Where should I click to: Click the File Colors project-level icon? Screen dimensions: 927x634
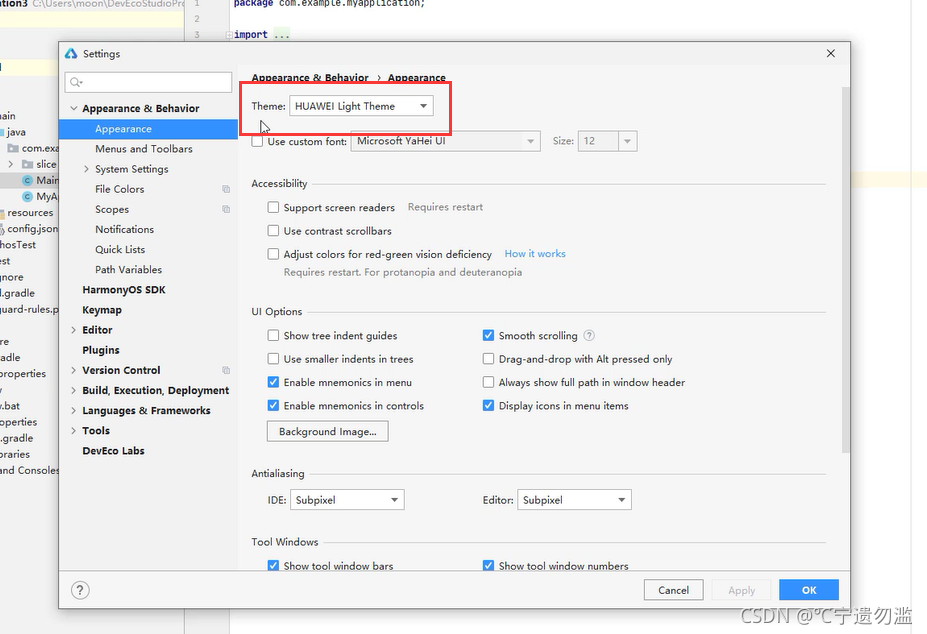(x=226, y=189)
